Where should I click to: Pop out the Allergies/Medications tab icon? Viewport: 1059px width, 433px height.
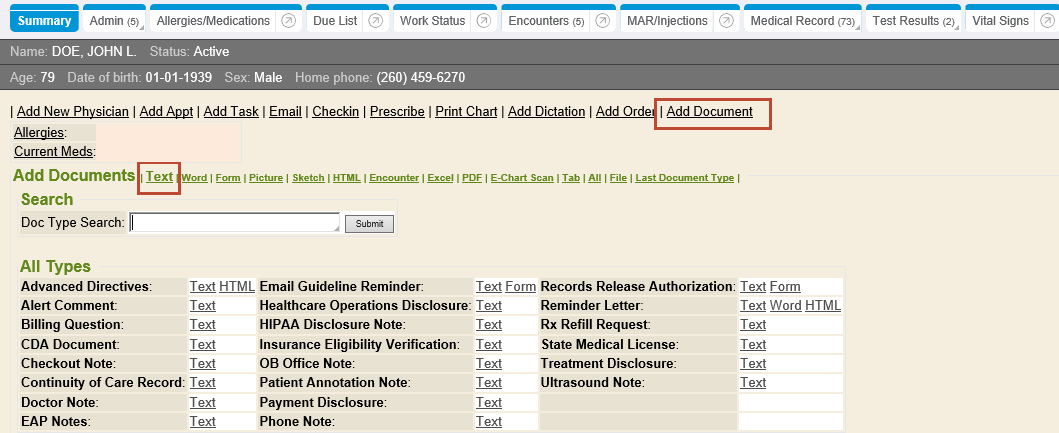[x=288, y=21]
